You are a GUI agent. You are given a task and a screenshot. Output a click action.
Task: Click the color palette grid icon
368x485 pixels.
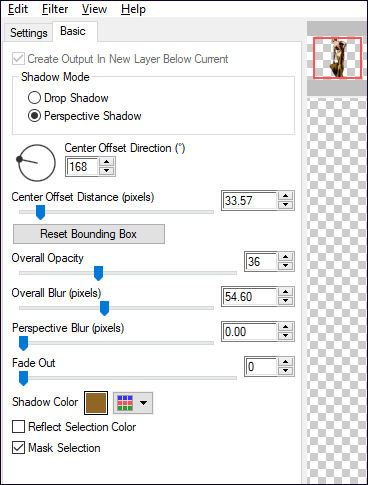[125, 403]
